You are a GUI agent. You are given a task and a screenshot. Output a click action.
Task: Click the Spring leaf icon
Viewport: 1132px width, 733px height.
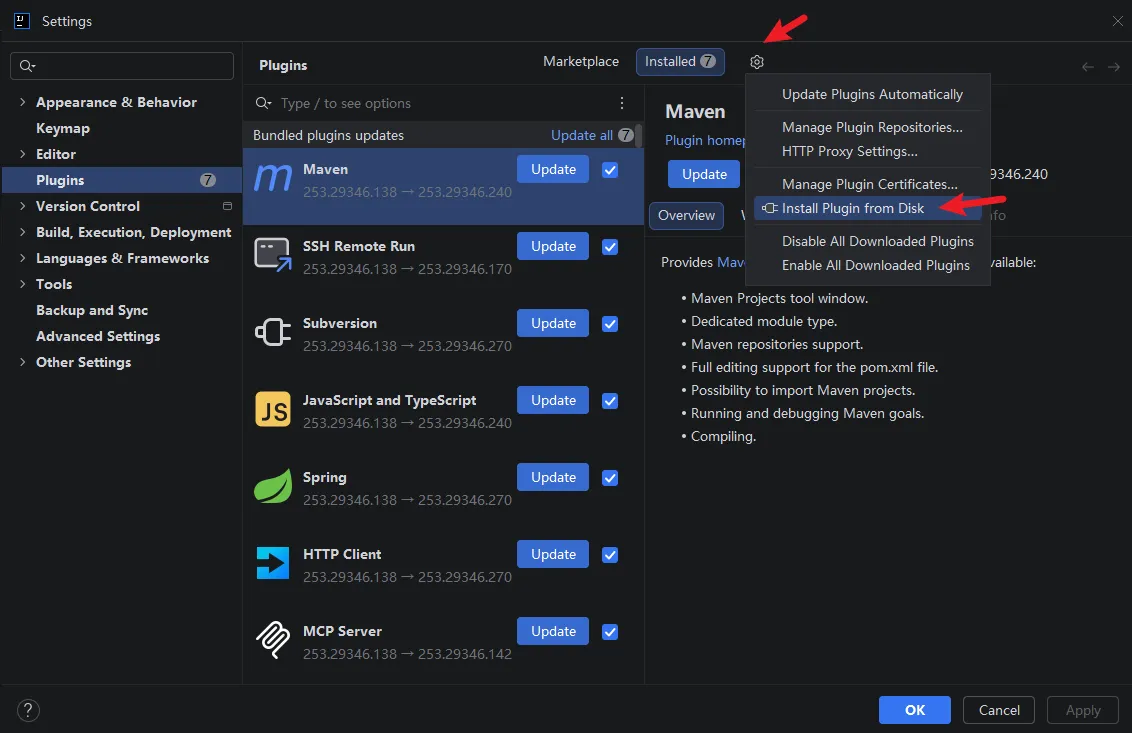point(273,486)
